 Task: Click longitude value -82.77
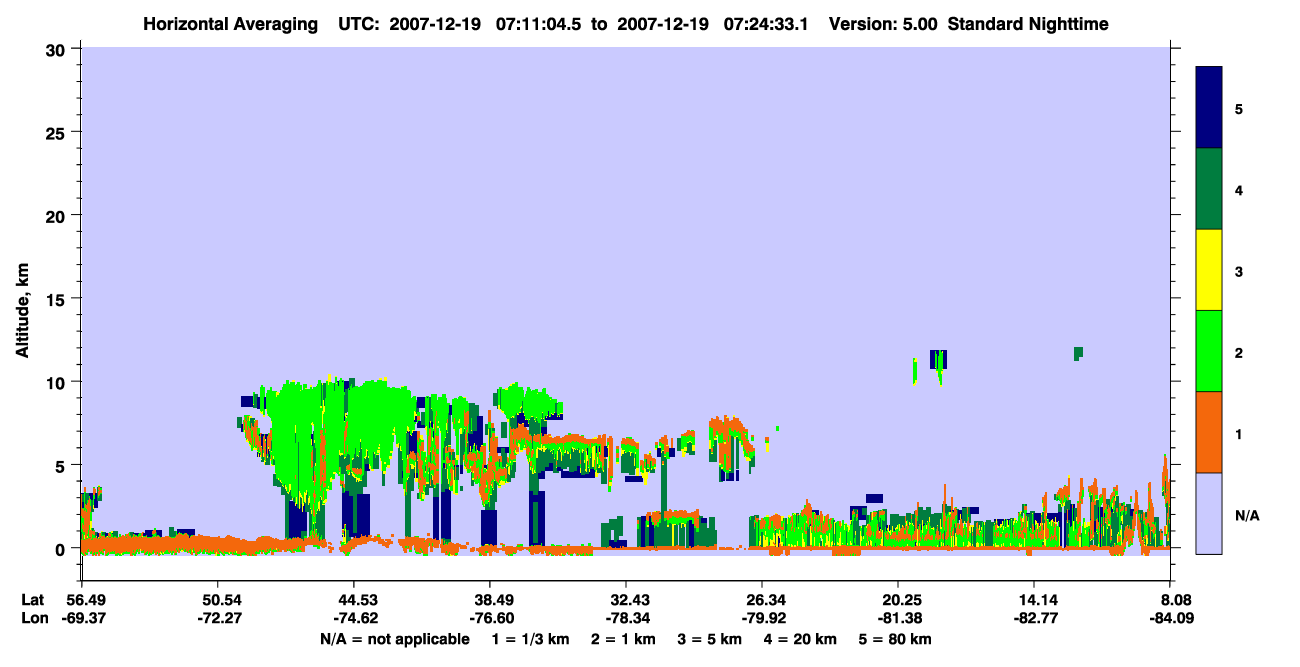[1035, 619]
